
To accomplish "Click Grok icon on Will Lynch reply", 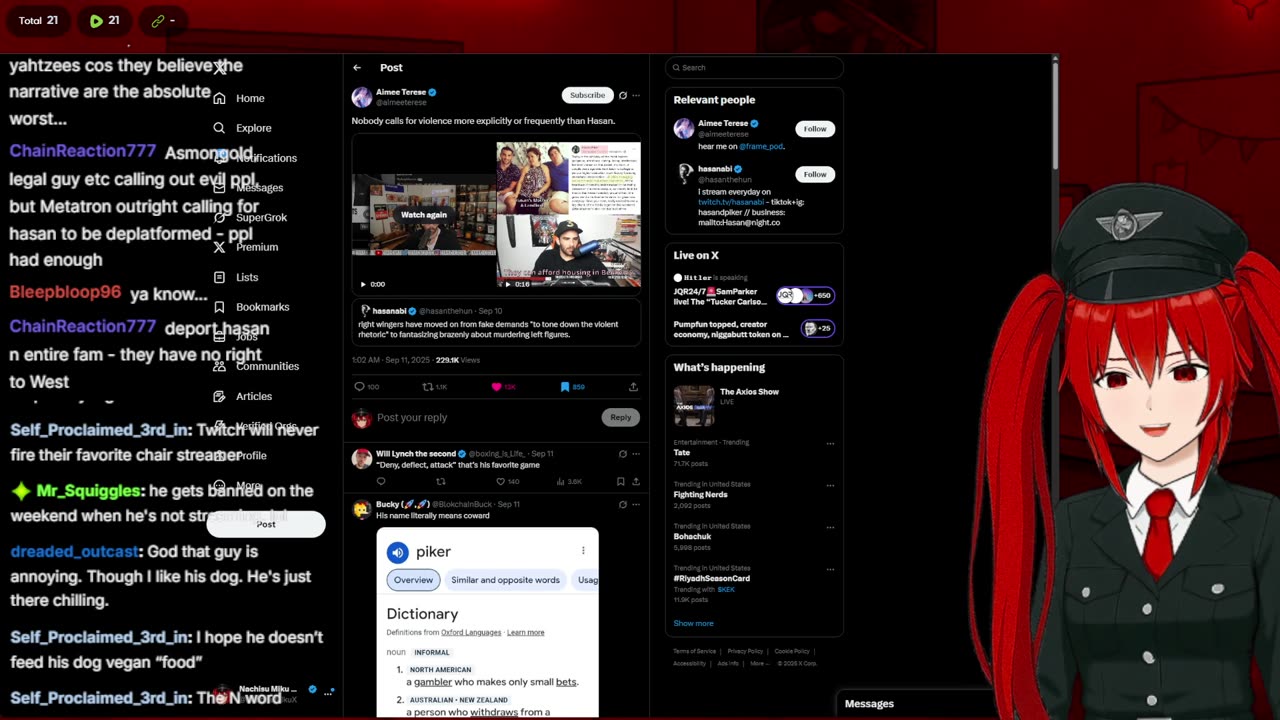I will [622, 453].
